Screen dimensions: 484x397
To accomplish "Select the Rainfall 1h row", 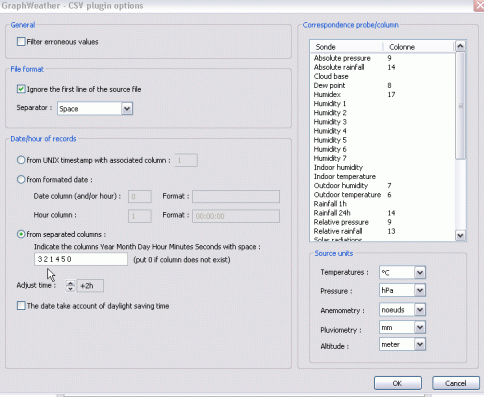I will coord(382,204).
